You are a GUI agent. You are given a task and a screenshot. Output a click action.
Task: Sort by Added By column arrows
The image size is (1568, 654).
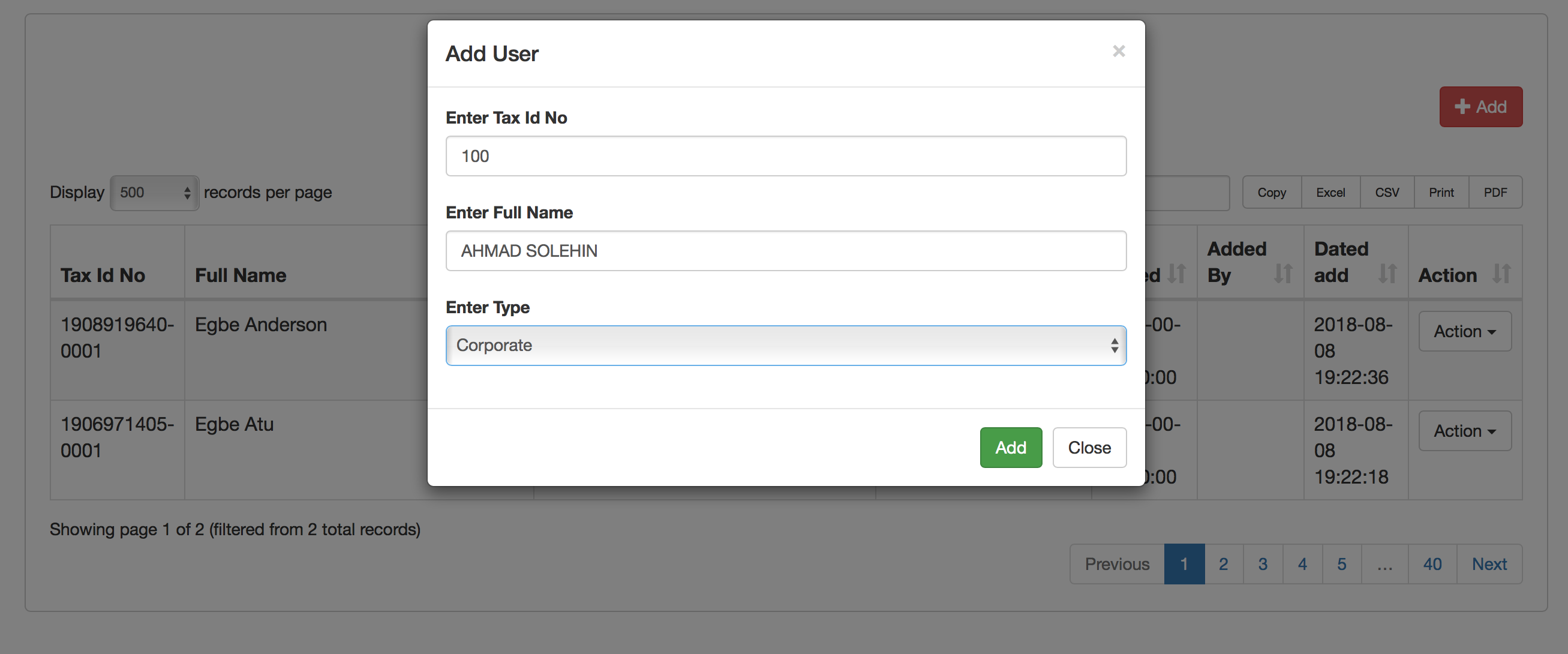point(1282,274)
